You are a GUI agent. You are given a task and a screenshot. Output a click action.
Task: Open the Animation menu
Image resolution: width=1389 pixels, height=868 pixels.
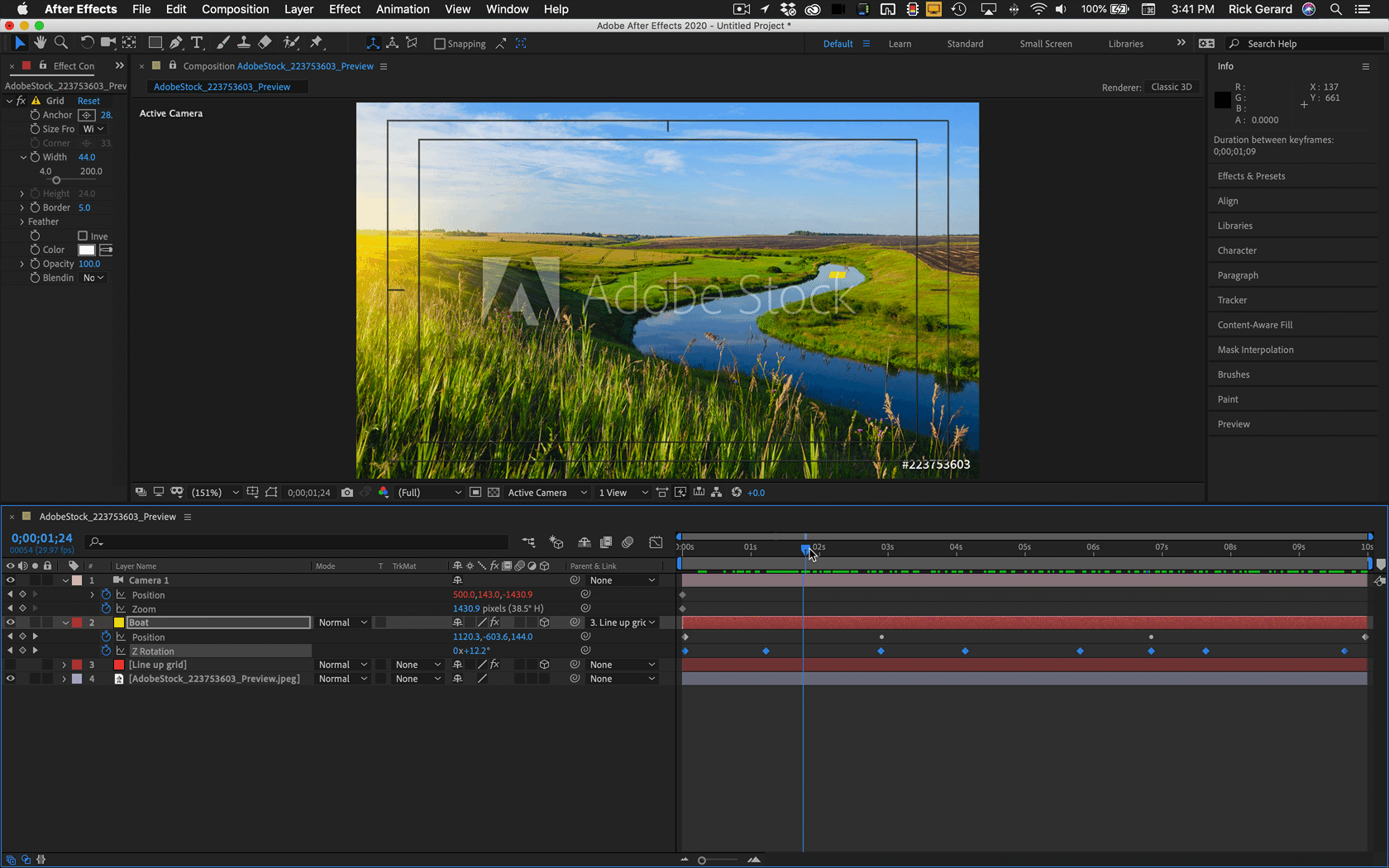(x=403, y=9)
